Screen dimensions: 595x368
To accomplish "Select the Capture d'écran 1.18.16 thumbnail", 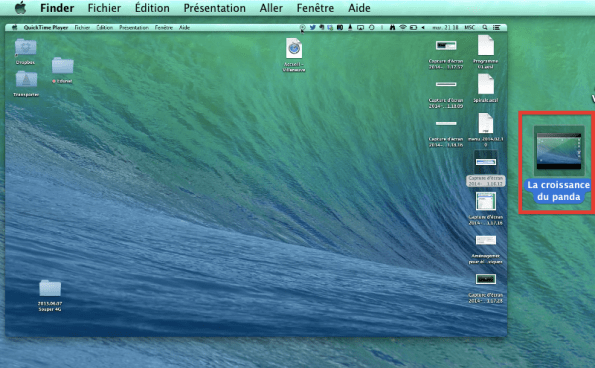I will pos(446,123).
